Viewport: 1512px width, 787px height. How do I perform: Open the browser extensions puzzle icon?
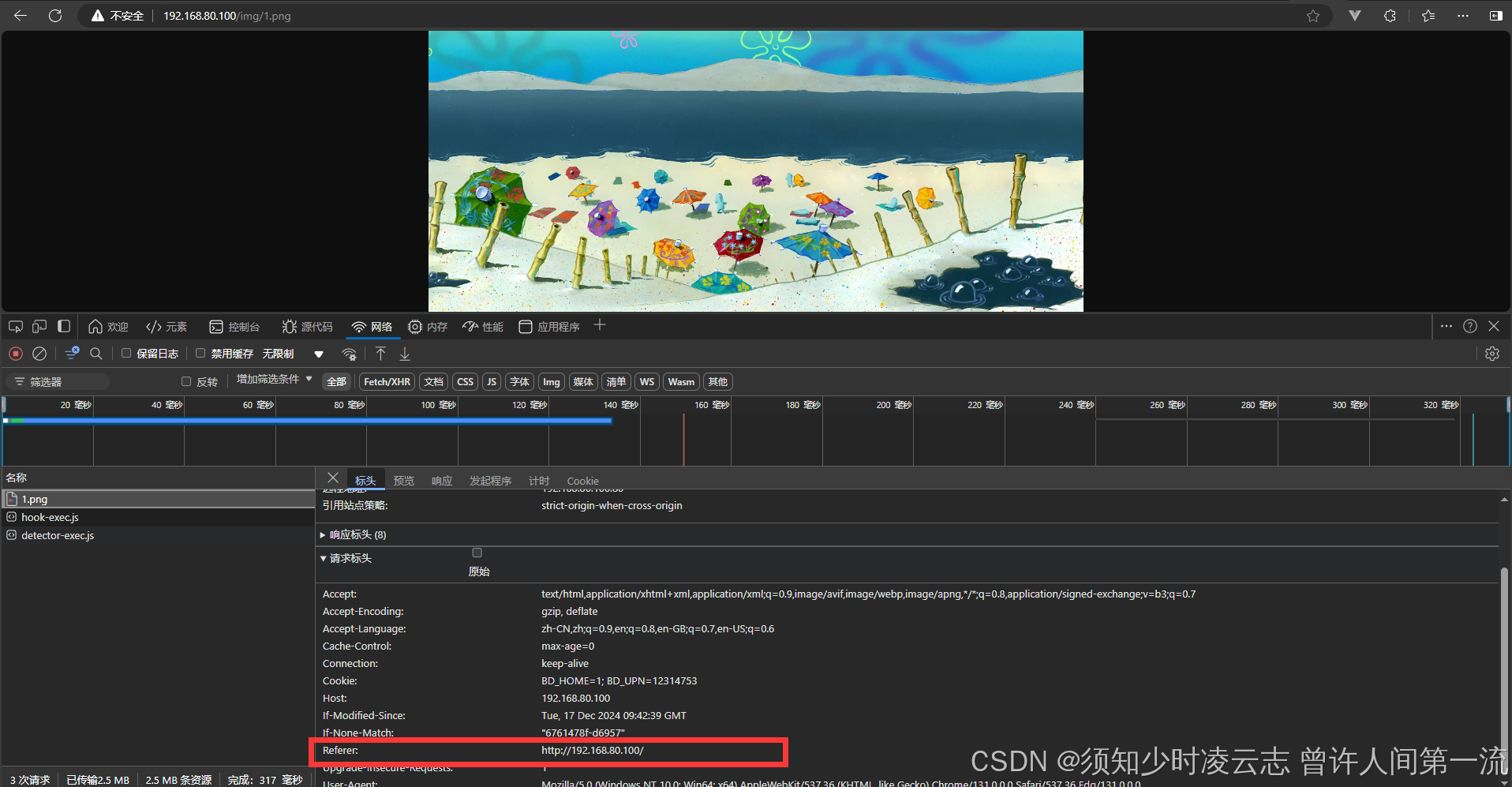pos(1390,16)
